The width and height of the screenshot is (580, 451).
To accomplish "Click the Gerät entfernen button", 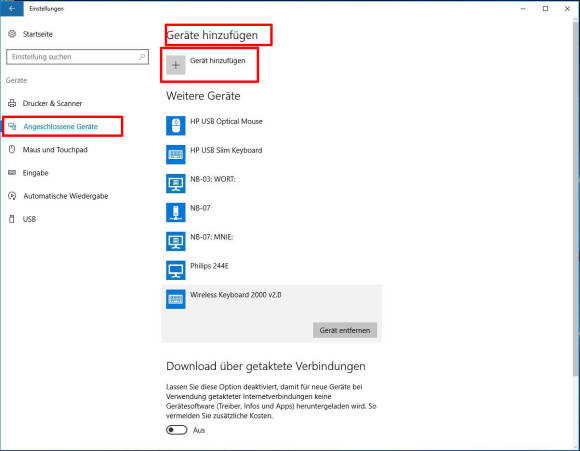I will point(345,330).
